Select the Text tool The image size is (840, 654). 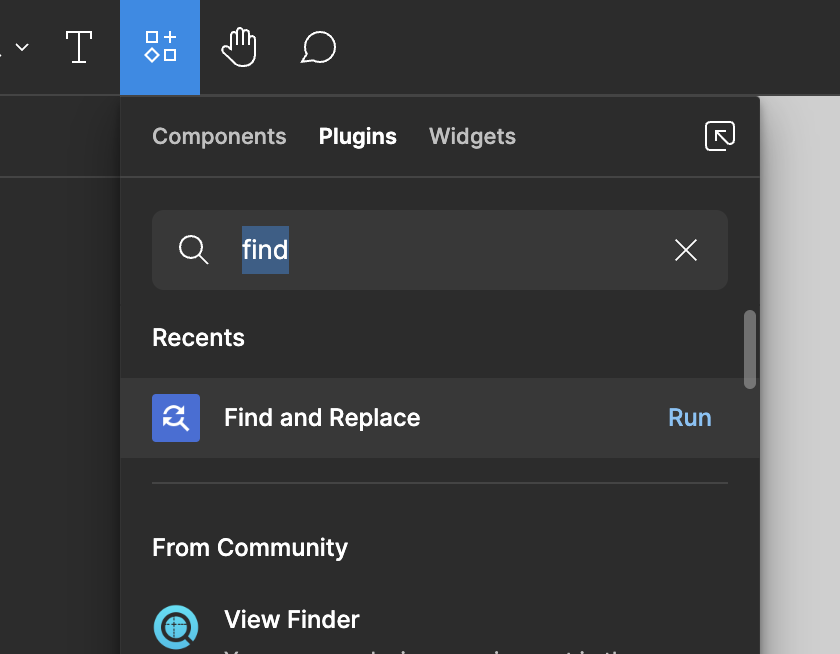tap(79, 47)
